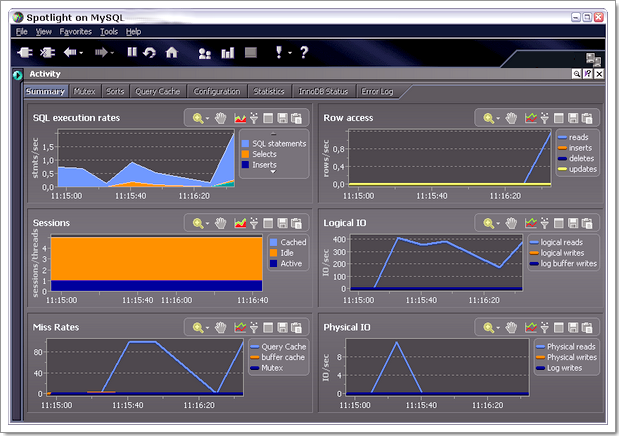
Task: Open the bar chart icon in toolbar
Action: pos(228,53)
